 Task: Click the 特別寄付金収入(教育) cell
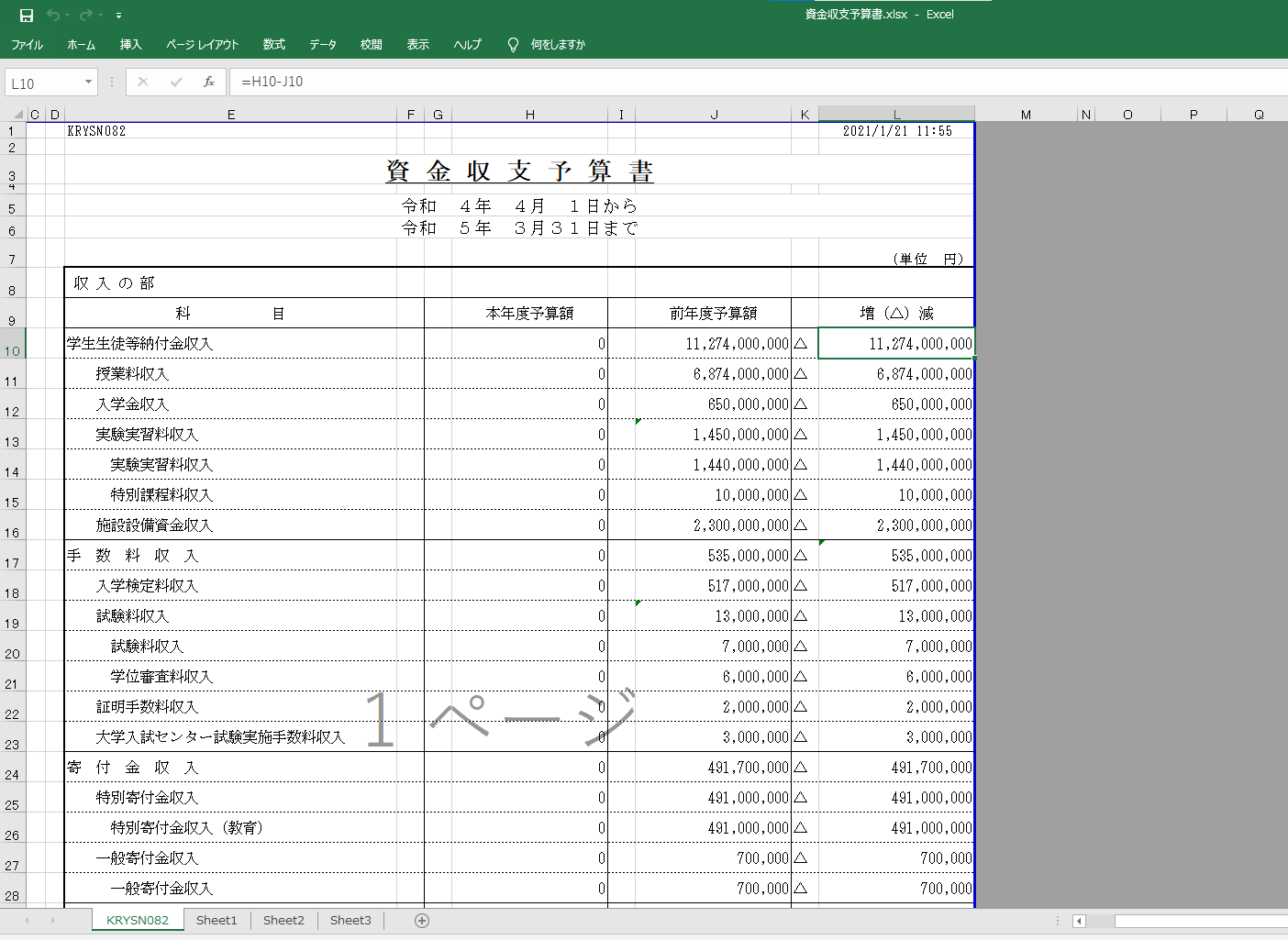point(187,828)
